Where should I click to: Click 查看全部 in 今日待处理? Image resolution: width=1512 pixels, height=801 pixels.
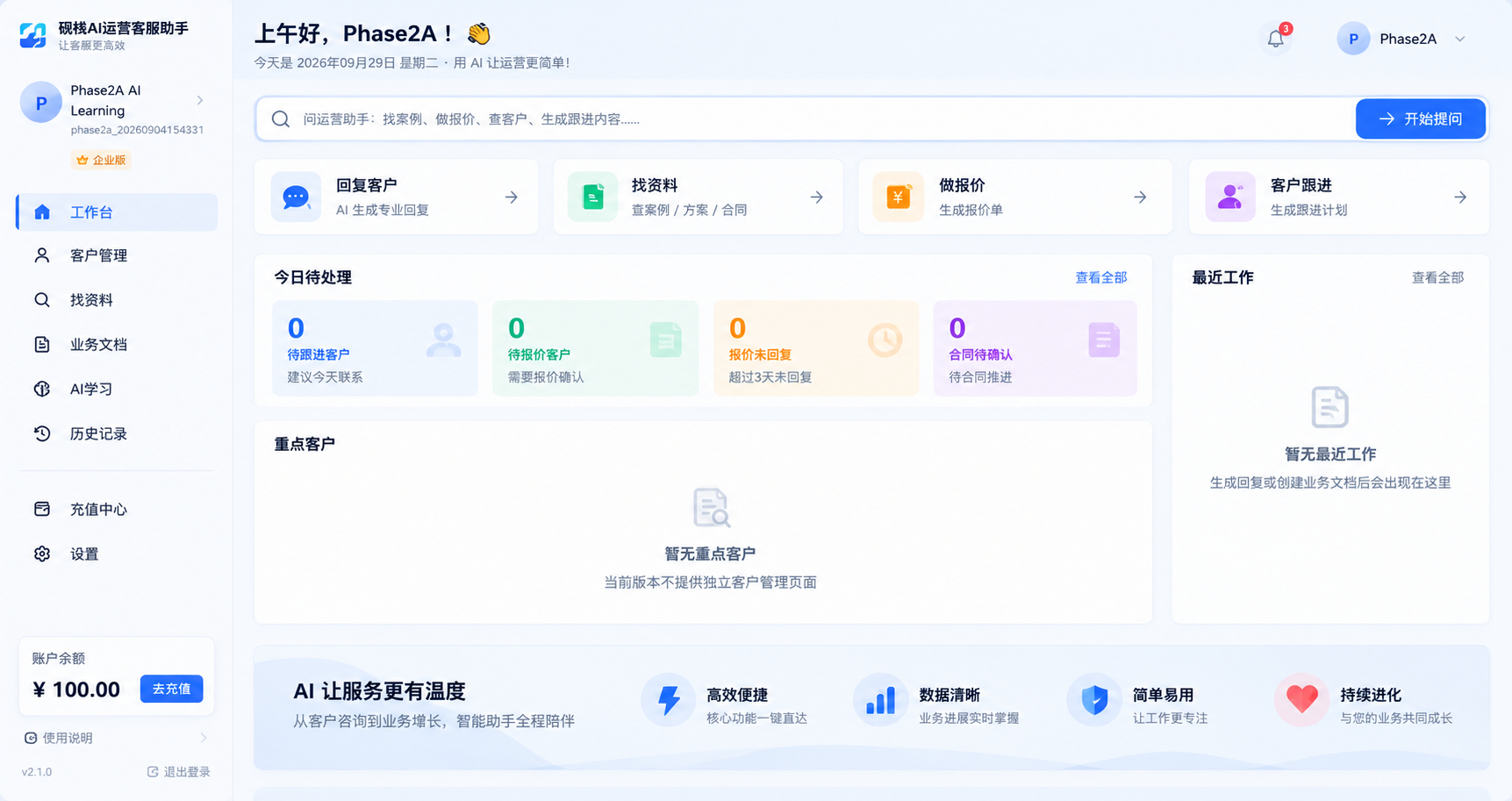click(x=1101, y=277)
